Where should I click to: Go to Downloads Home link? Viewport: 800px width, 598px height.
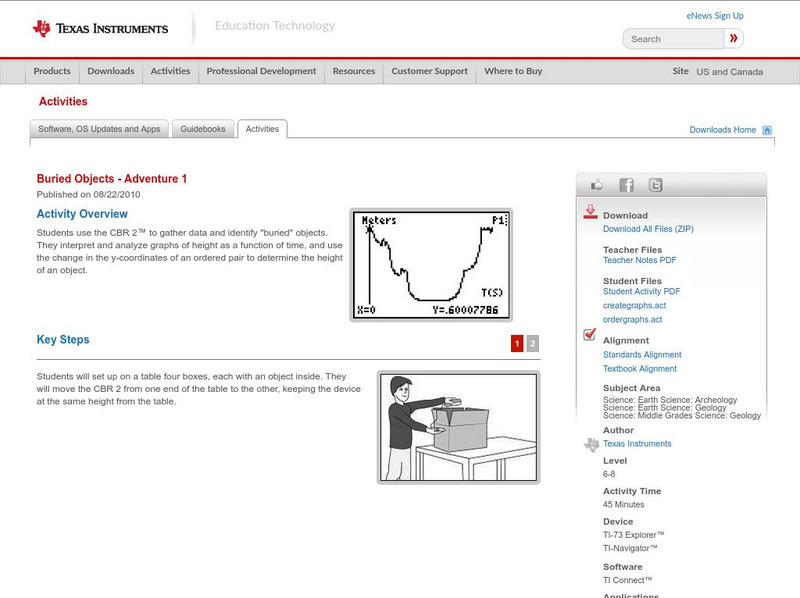click(x=722, y=130)
